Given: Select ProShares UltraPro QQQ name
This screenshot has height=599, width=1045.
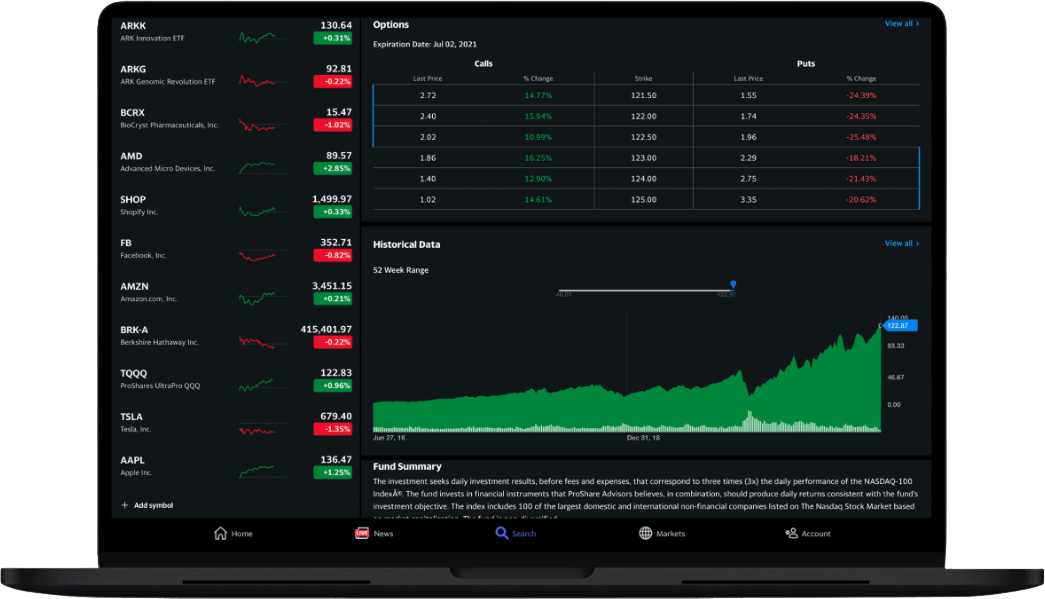Looking at the screenshot, I should point(160,386).
